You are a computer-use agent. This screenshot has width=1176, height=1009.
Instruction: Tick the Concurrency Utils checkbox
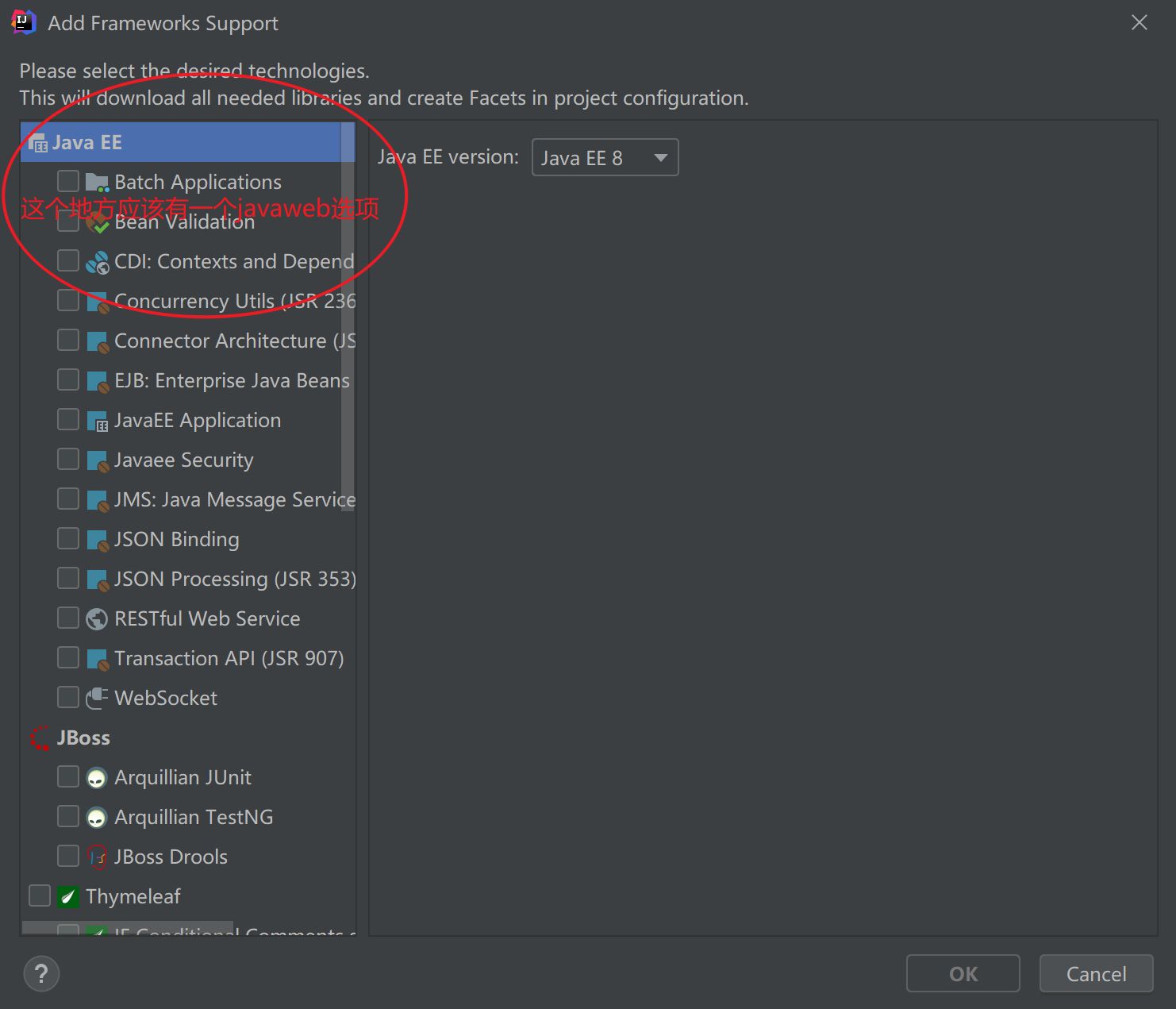pyautogui.click(x=68, y=300)
